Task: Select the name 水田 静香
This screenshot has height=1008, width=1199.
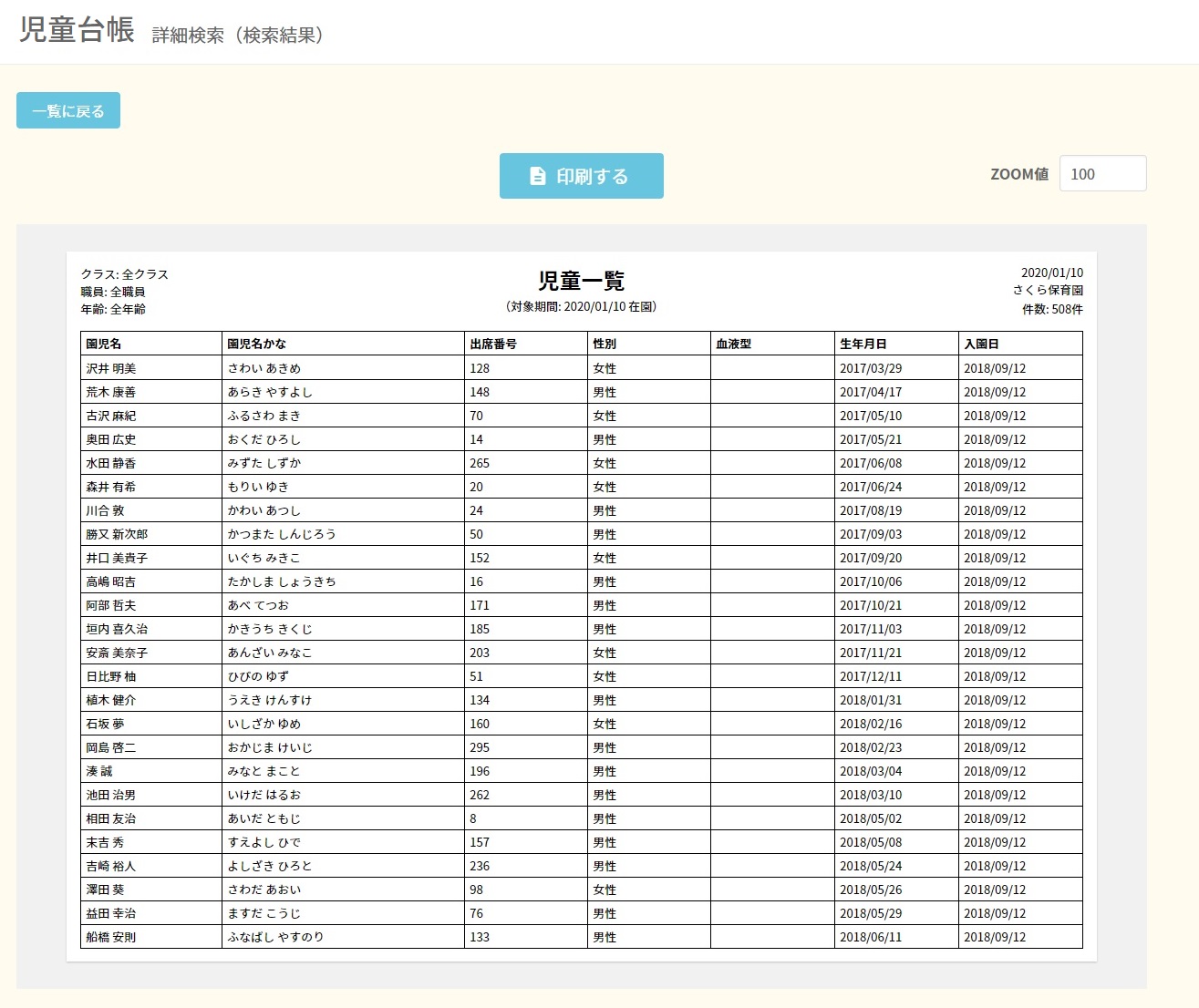Action: coord(111,463)
